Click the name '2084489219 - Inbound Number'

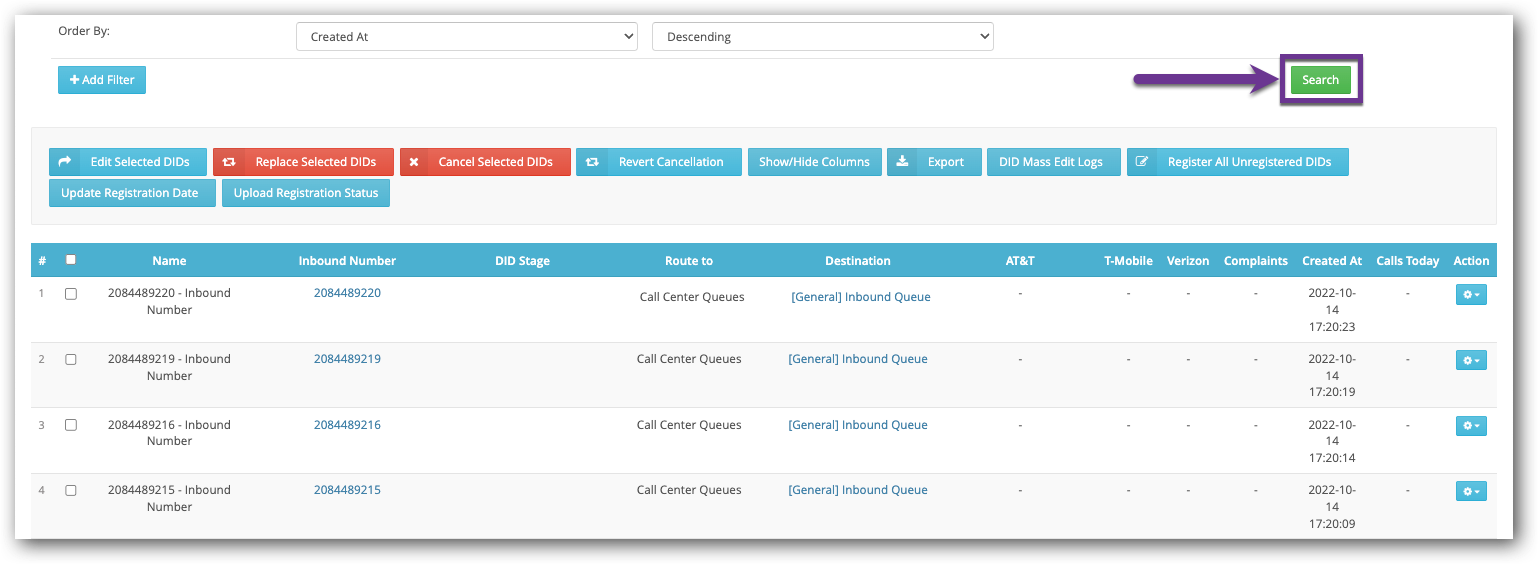click(x=169, y=367)
